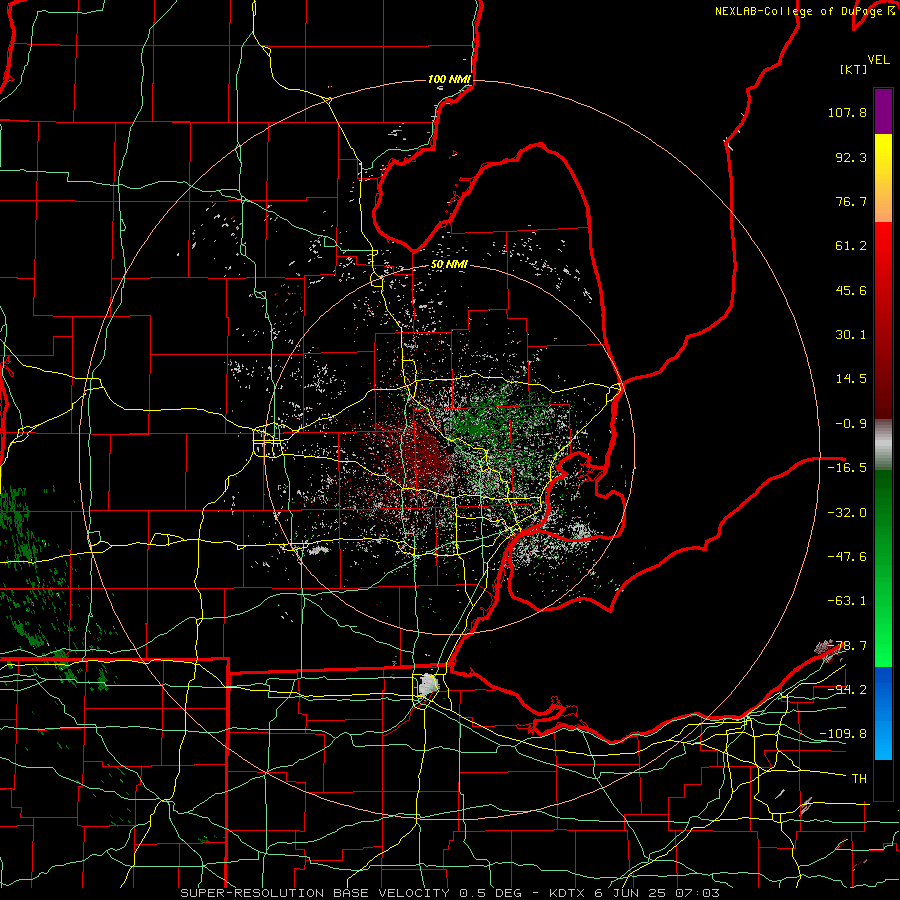This screenshot has width=900, height=900.
Task: Select the 92.3 legend value
Action: pyautogui.click(x=851, y=157)
